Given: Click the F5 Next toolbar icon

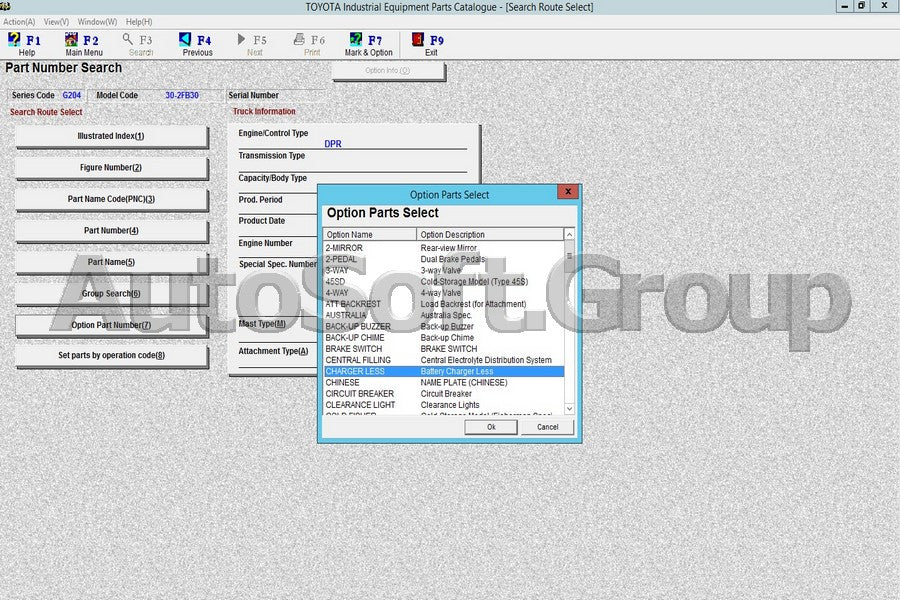Looking at the screenshot, I should [x=254, y=44].
